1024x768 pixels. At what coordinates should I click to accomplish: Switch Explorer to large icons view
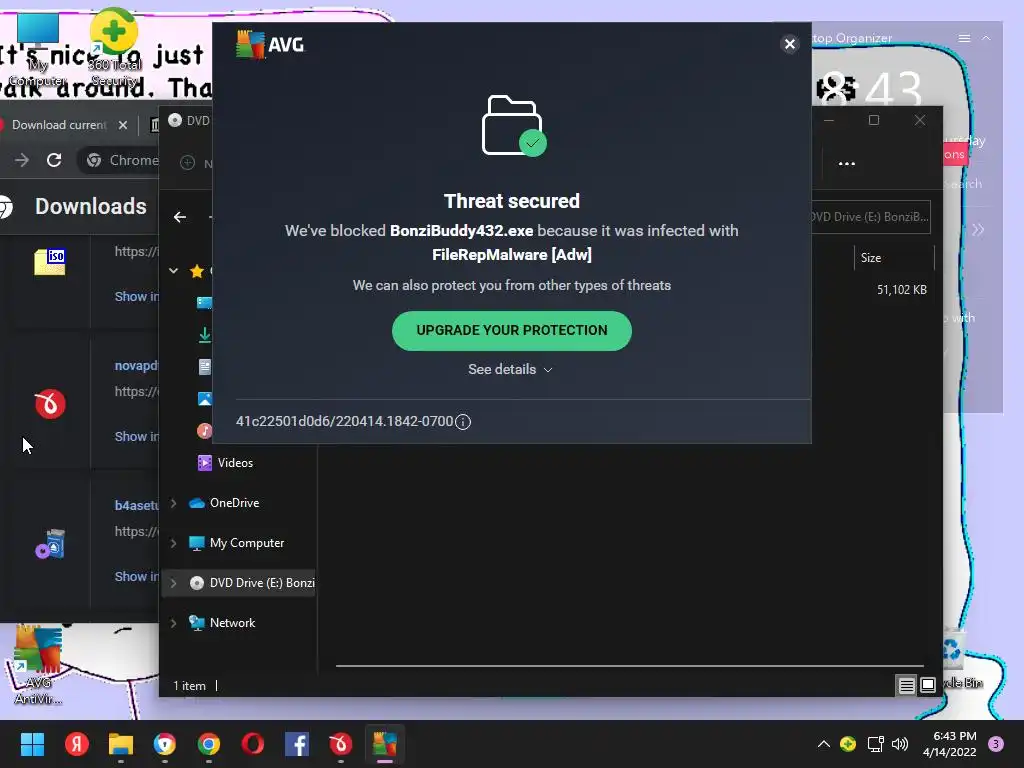[928, 685]
